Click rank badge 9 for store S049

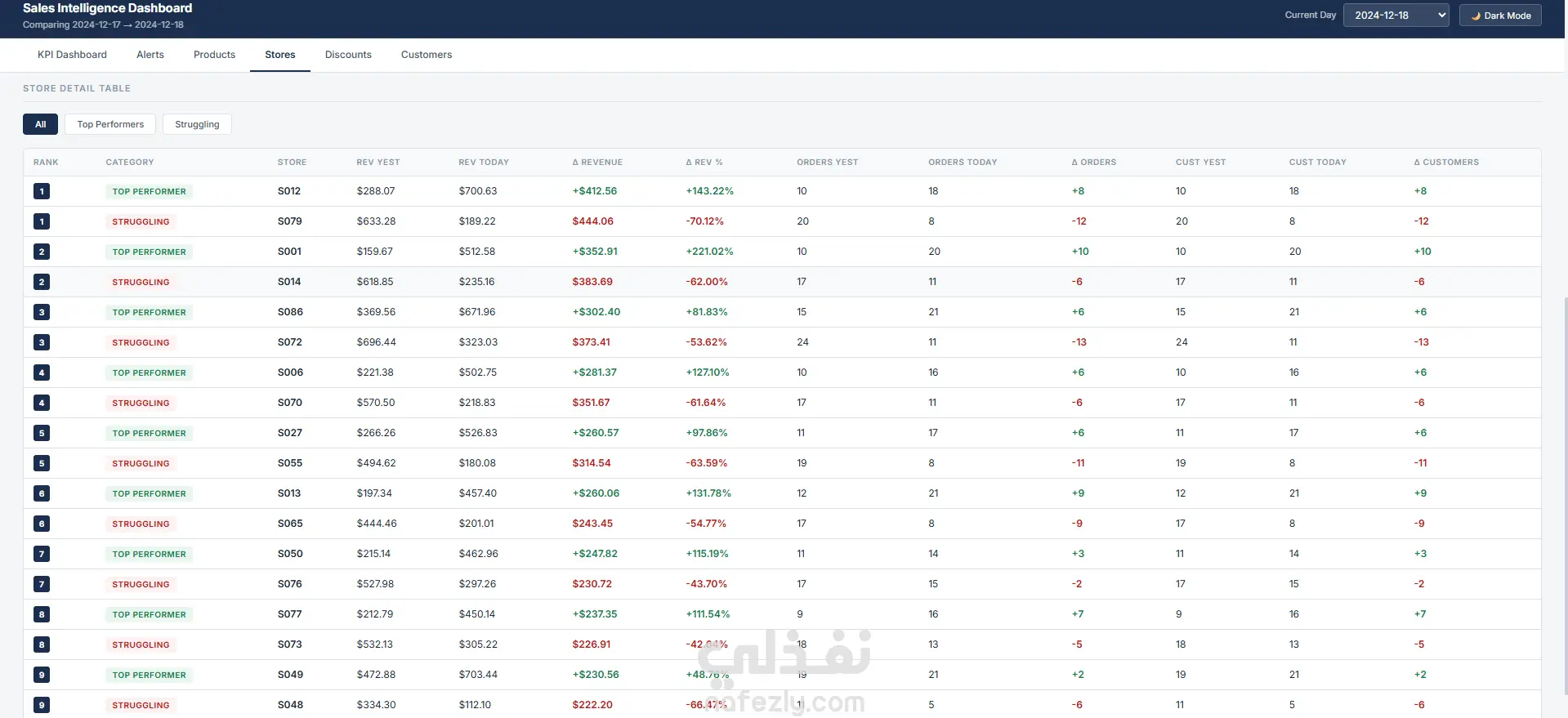42,675
